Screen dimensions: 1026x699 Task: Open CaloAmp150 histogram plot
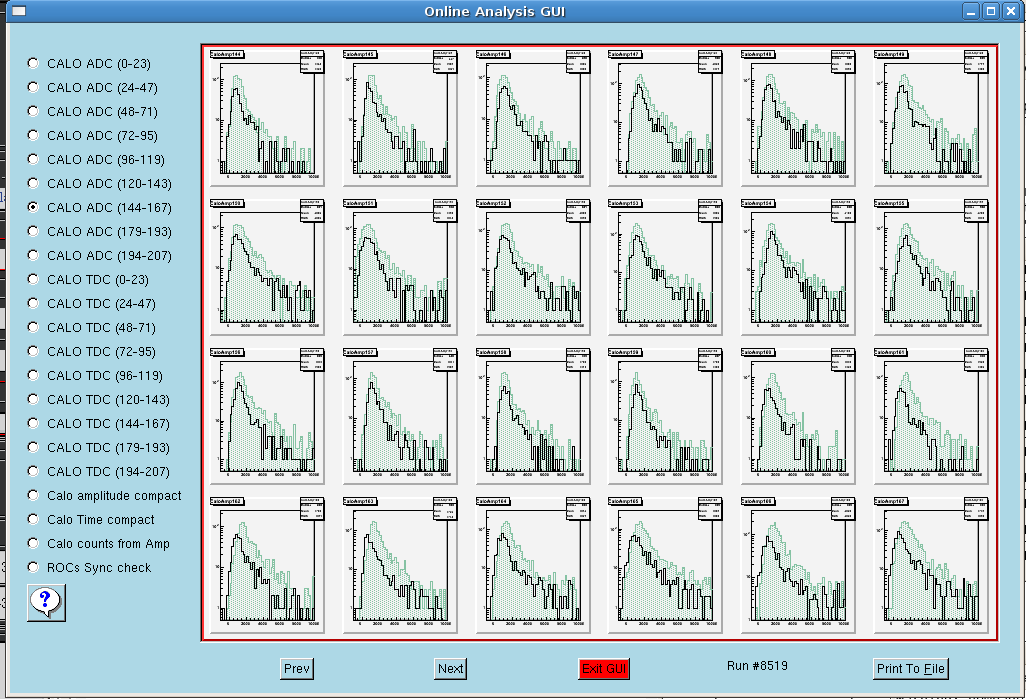click(267, 267)
